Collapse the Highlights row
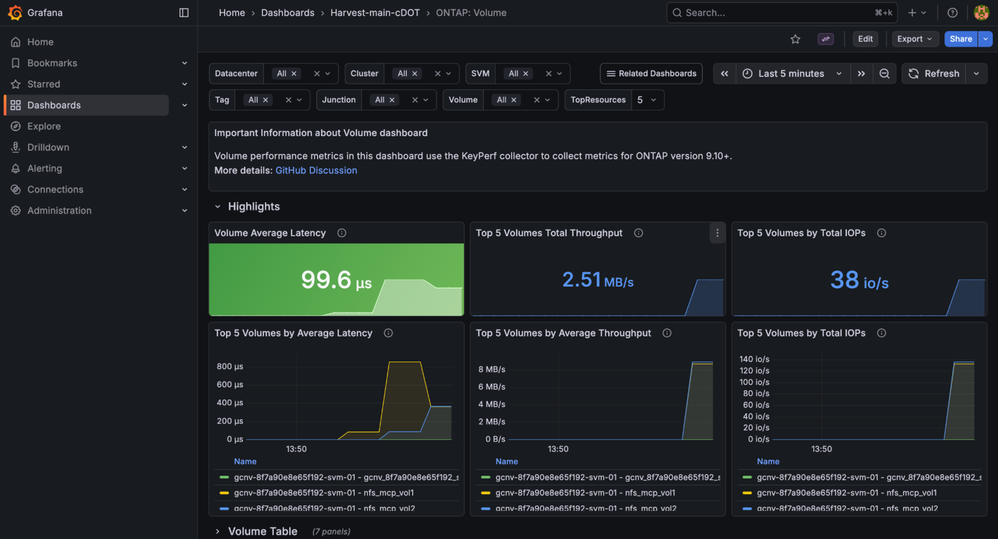 [x=218, y=207]
